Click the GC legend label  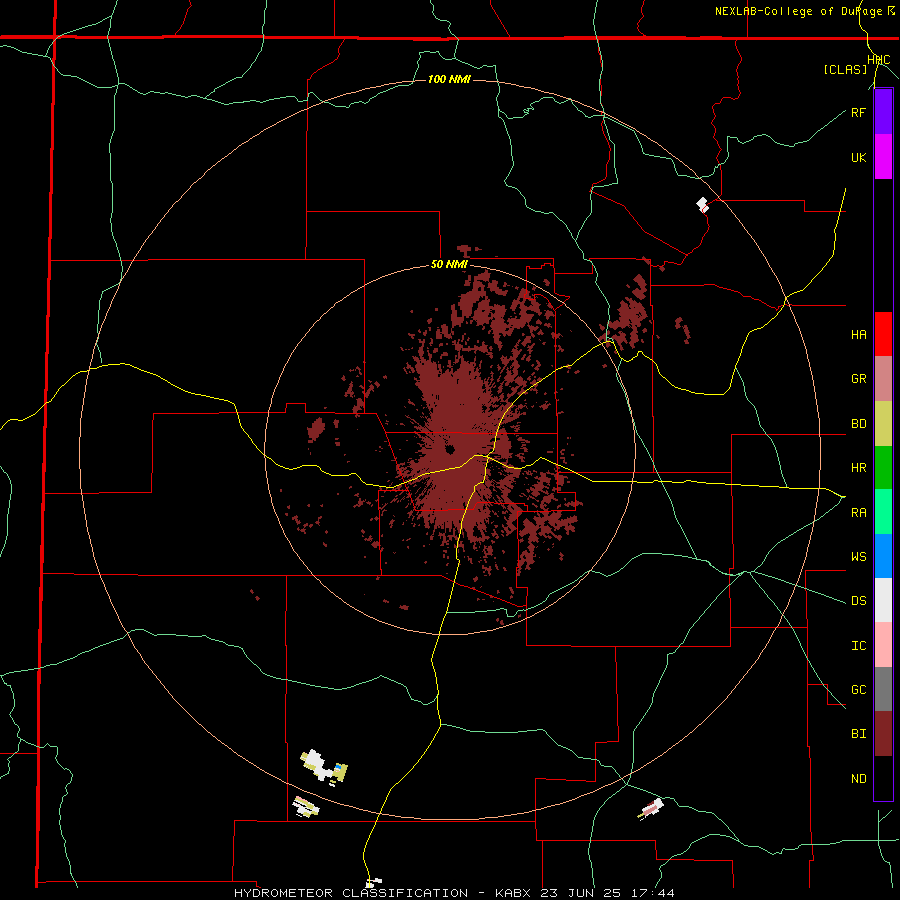(x=858, y=689)
